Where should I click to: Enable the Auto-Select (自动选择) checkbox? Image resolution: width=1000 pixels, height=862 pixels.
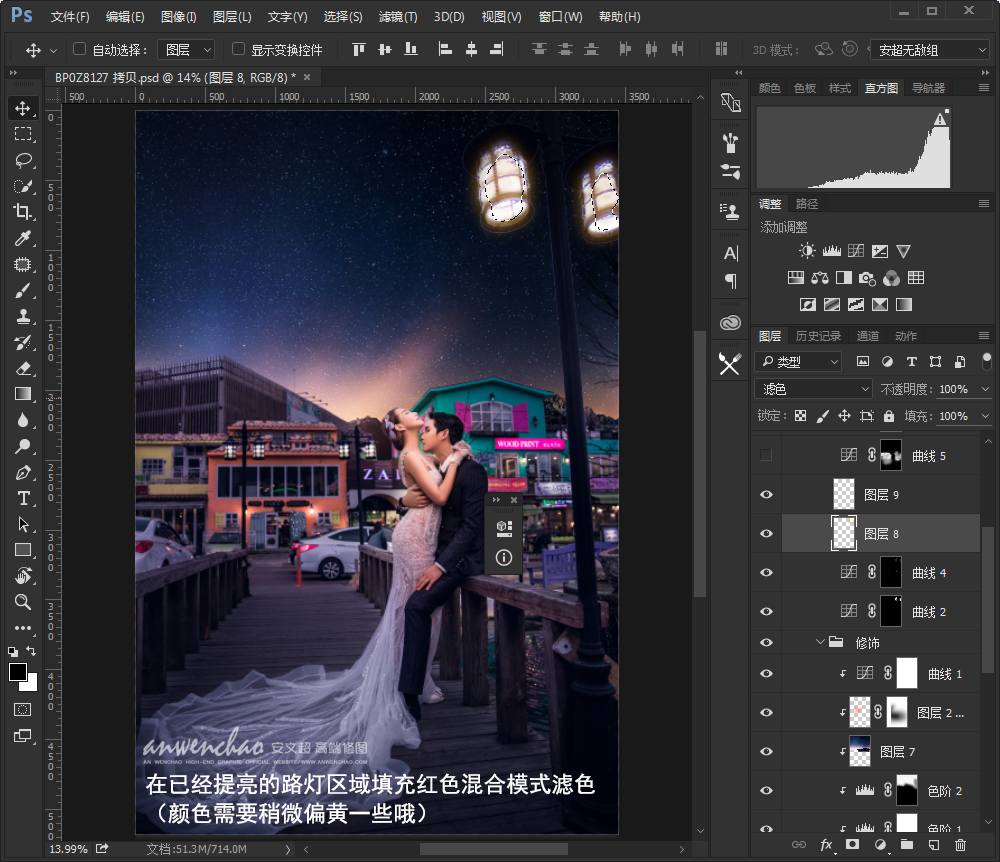(x=79, y=49)
